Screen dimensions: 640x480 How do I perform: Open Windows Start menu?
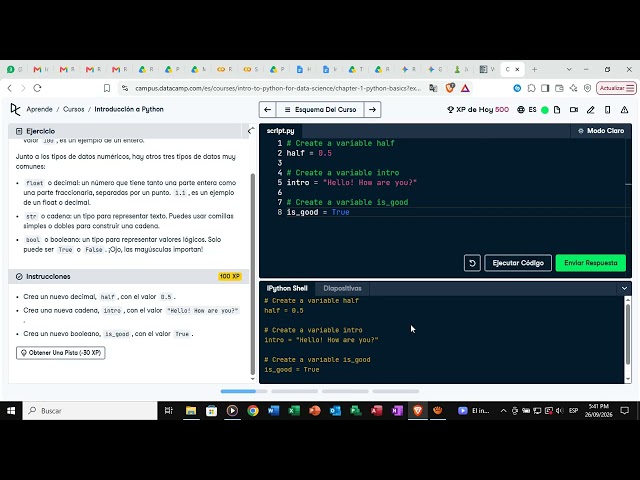tap(11, 411)
